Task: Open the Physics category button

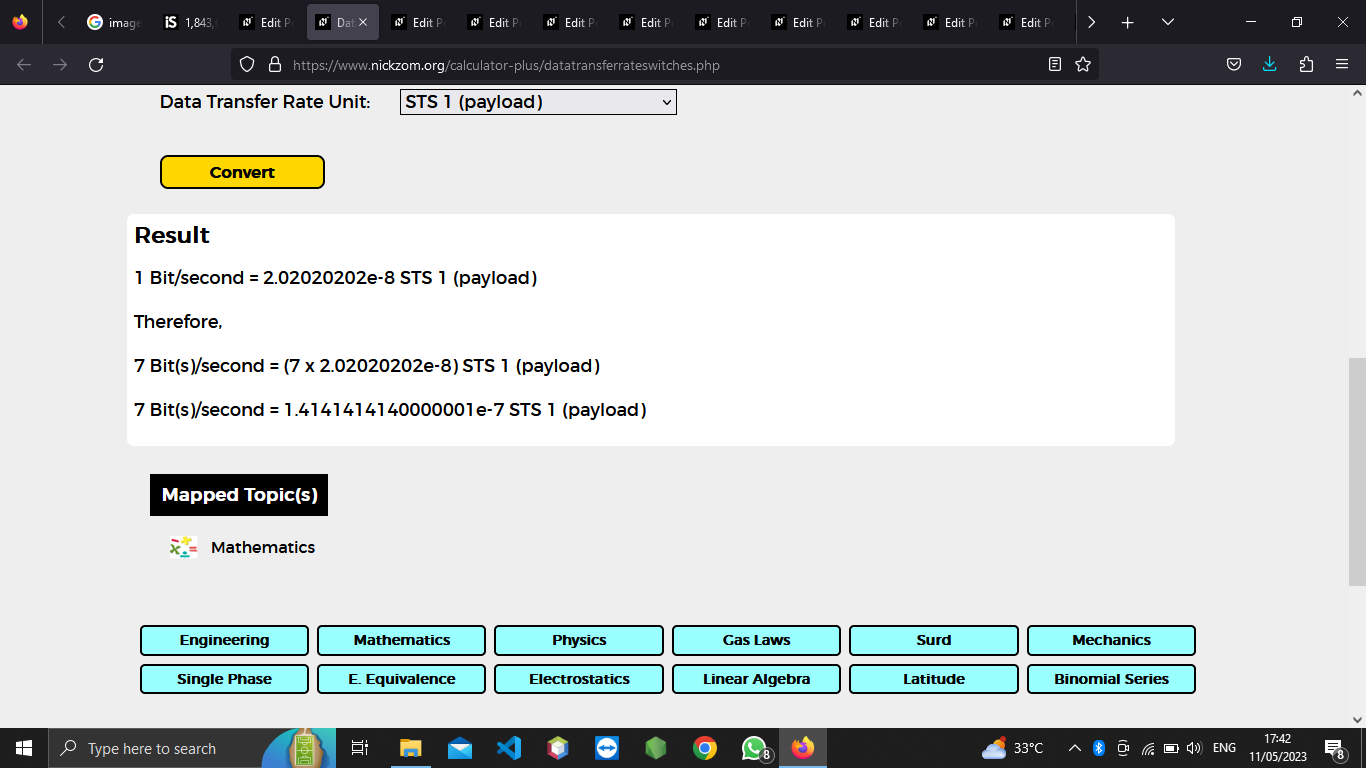Action: tap(579, 640)
